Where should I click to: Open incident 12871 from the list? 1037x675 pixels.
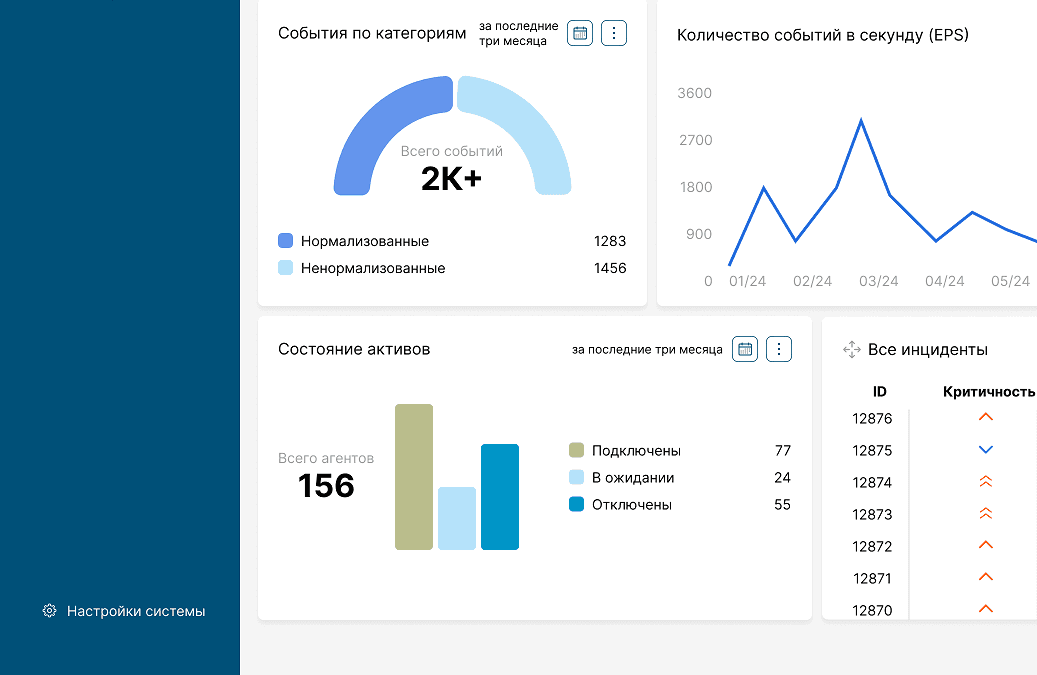(x=872, y=578)
